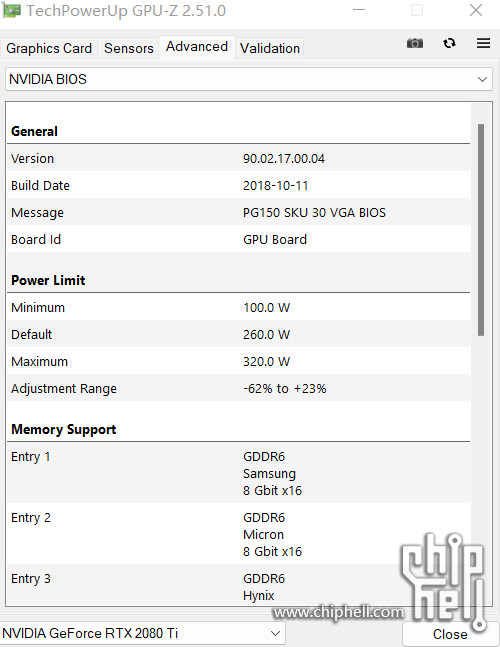Image resolution: width=500 pixels, height=647 pixels.
Task: Click the refresh icon in the toolbar
Action: 449,43
